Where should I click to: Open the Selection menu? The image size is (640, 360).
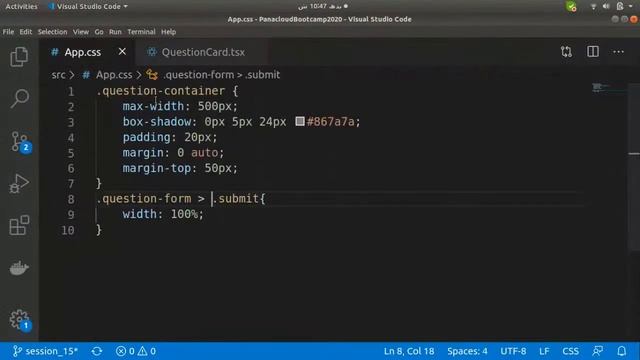52,32
